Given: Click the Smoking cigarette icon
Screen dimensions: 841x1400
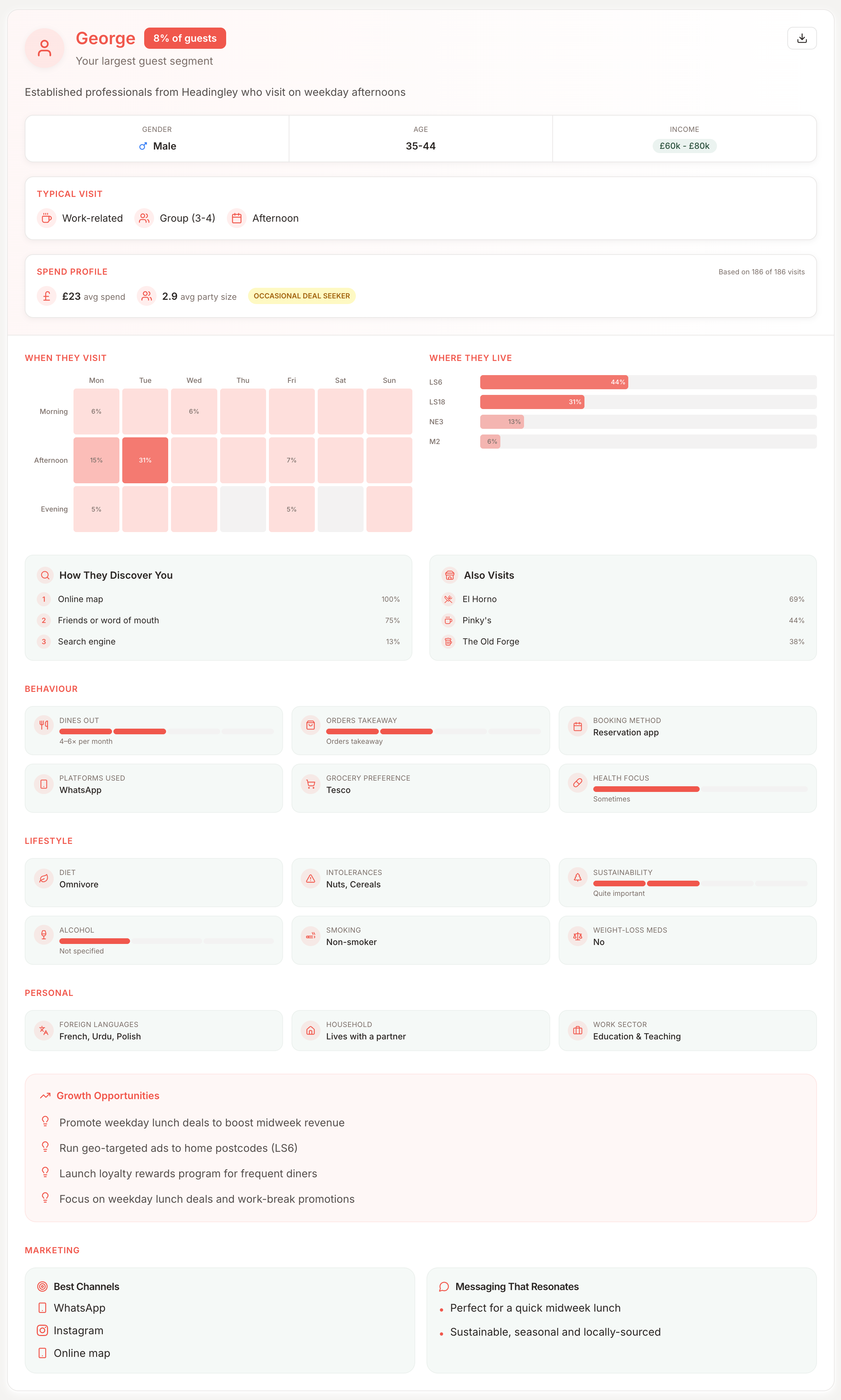Looking at the screenshot, I should [311, 936].
